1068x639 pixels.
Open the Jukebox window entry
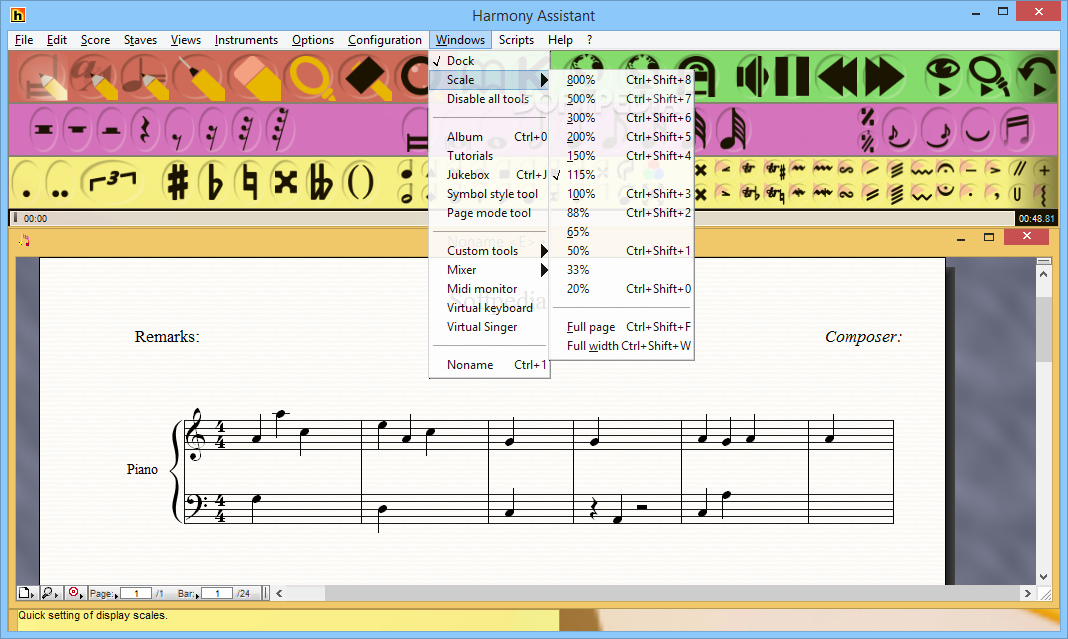point(489,175)
